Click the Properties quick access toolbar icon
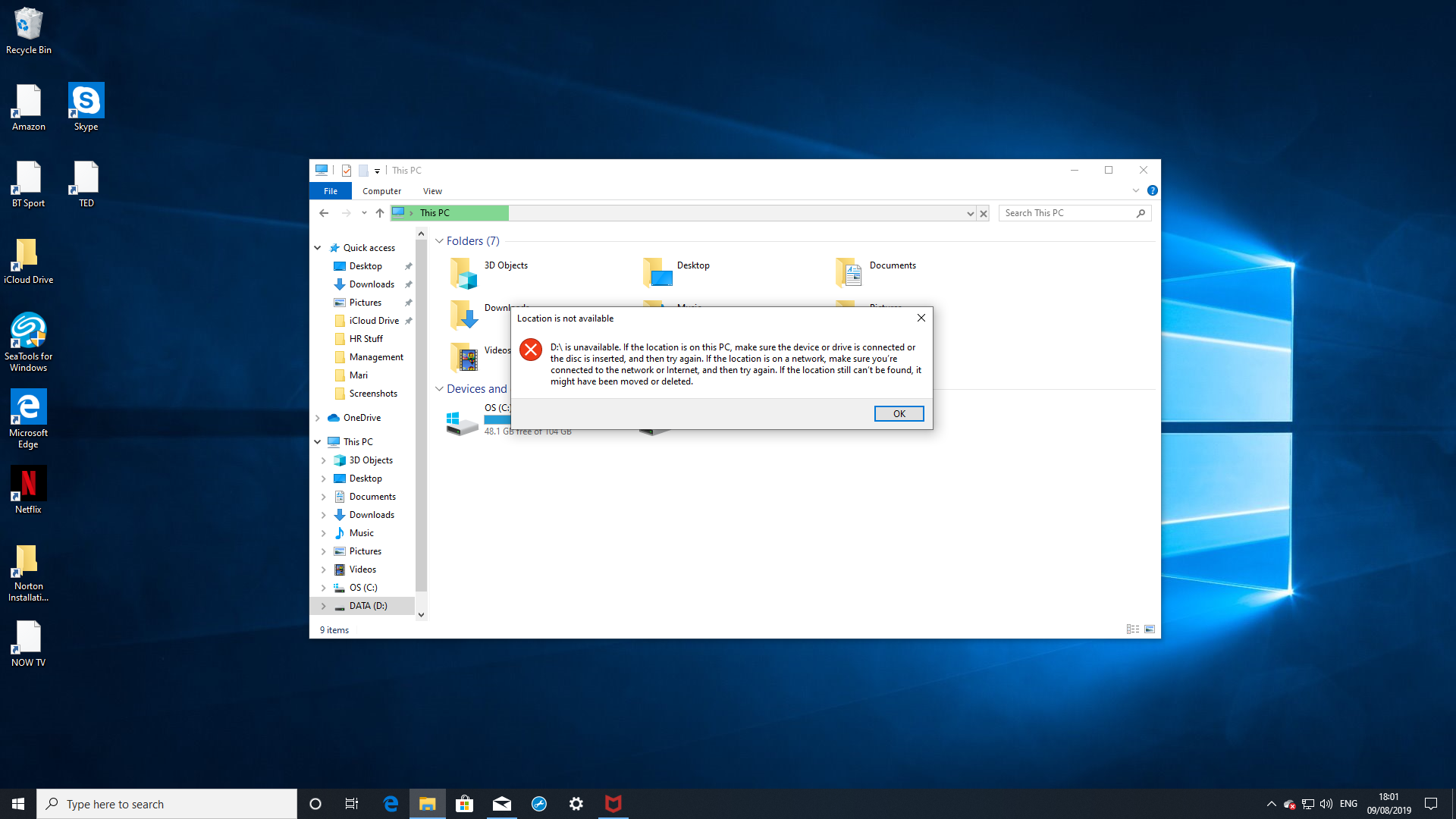1456x819 pixels. (x=347, y=171)
